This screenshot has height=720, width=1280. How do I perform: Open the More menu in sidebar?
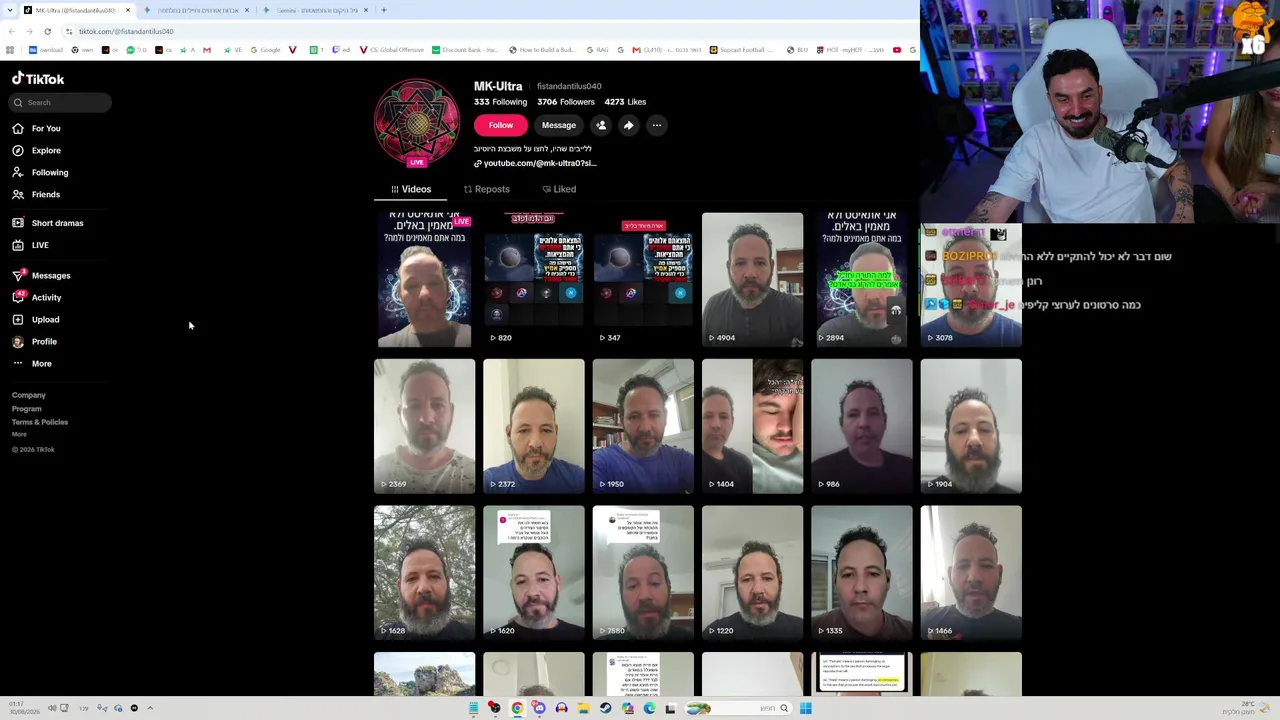point(32,364)
